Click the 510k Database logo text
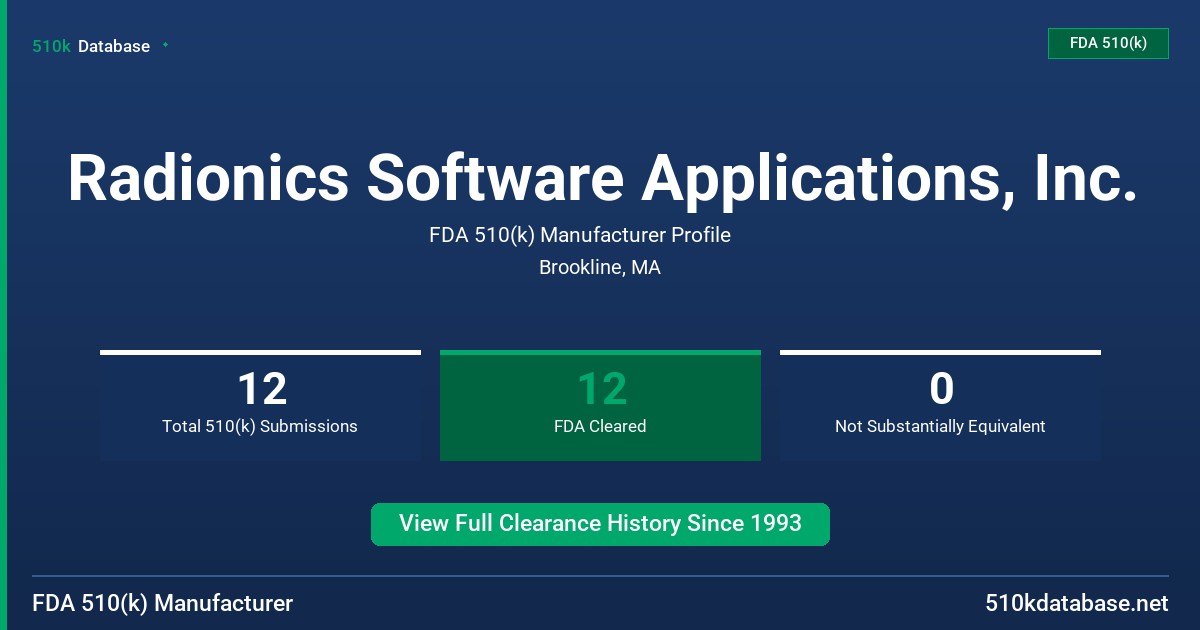The height and width of the screenshot is (630, 1200). 91,46
